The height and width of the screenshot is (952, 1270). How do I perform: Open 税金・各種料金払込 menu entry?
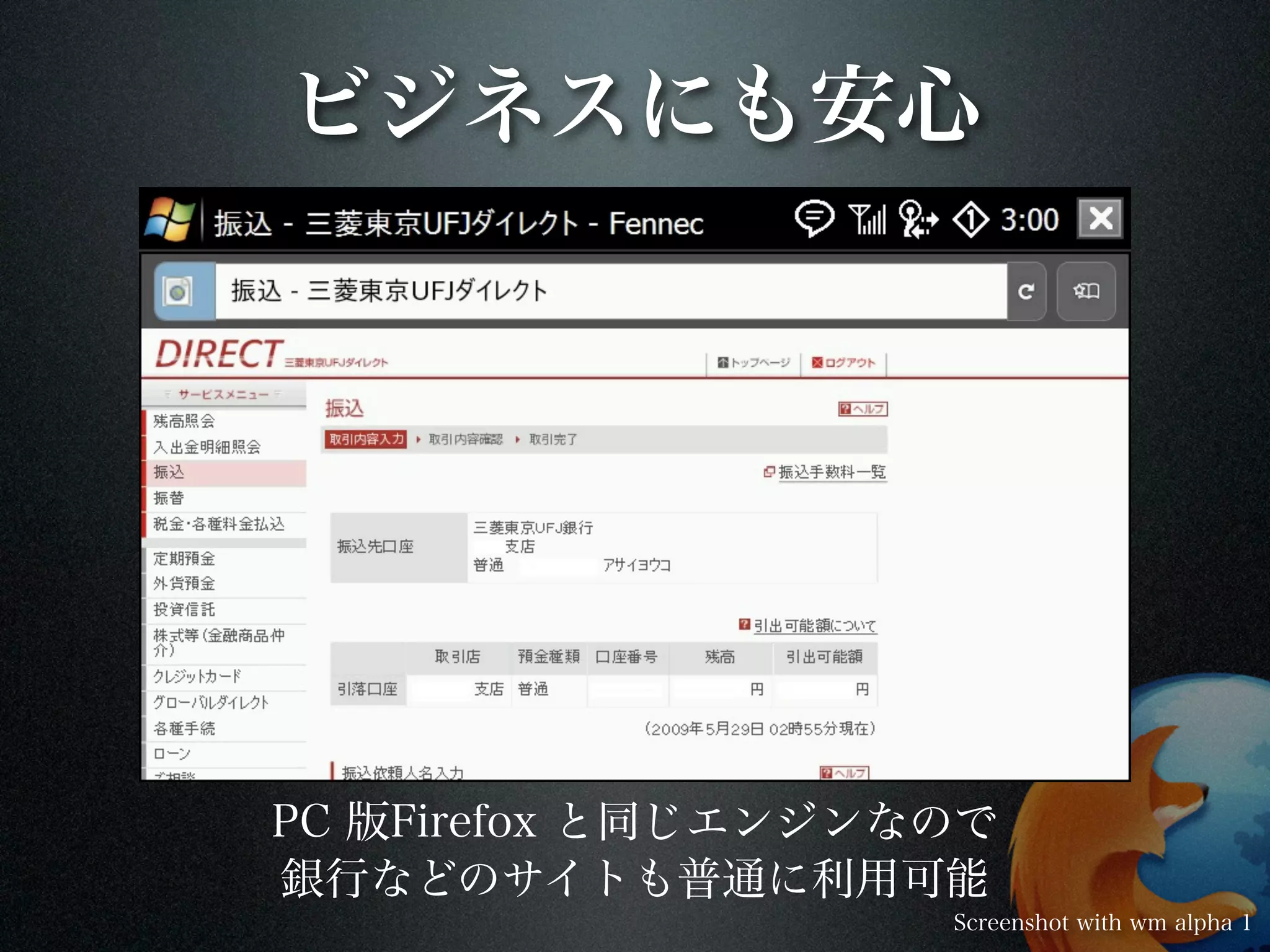click(x=218, y=524)
